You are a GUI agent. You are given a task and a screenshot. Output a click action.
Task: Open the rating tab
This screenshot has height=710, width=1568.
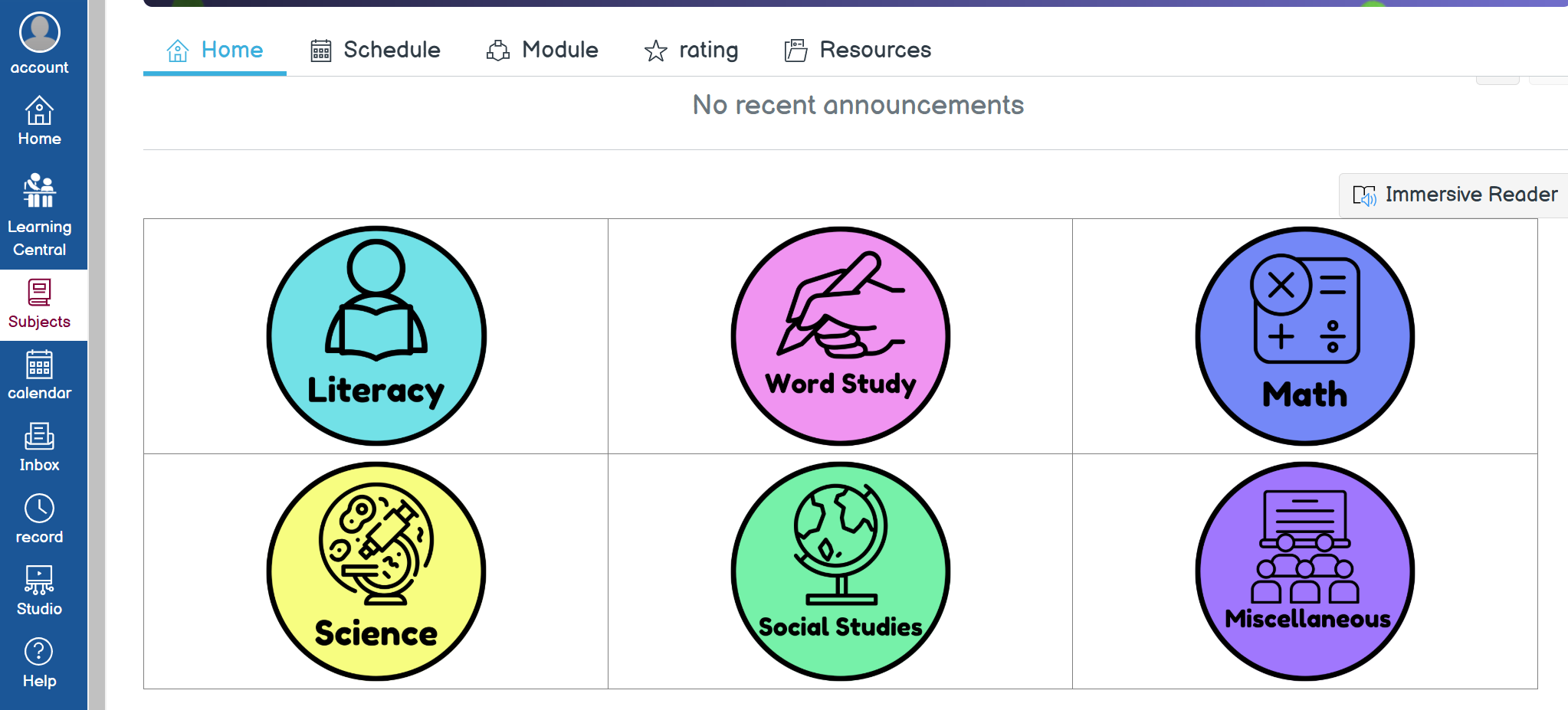coord(691,50)
